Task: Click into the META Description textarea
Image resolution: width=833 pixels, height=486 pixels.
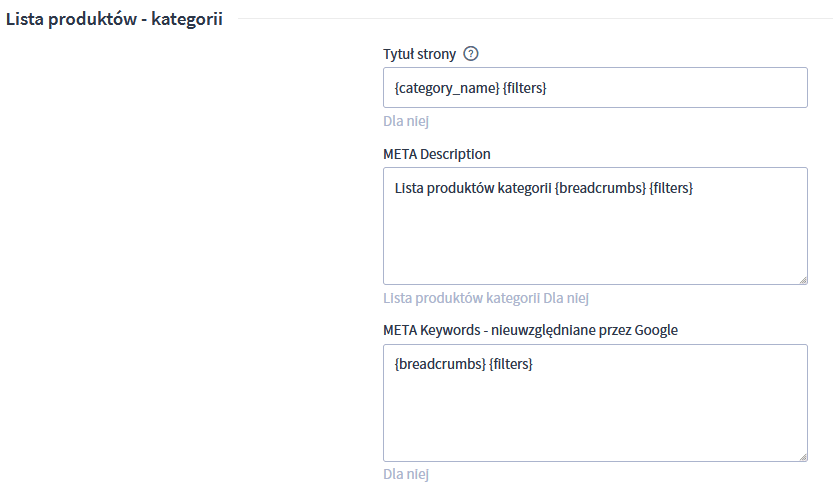Action: point(595,226)
